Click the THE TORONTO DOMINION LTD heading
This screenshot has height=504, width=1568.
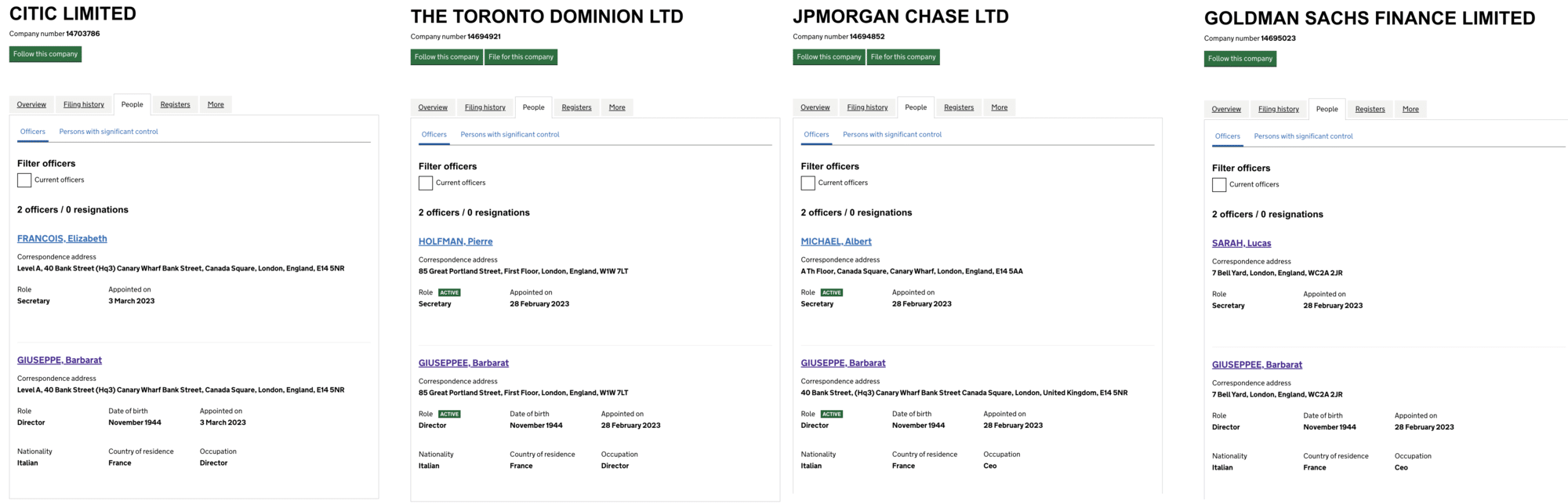[547, 16]
